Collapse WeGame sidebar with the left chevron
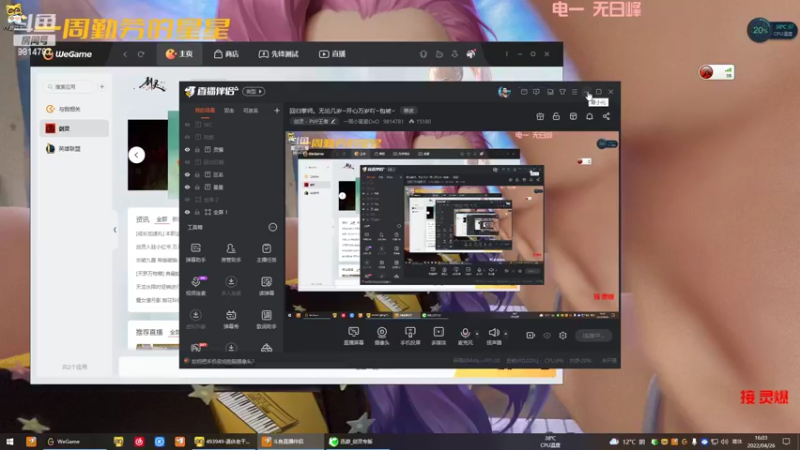 [x=115, y=230]
